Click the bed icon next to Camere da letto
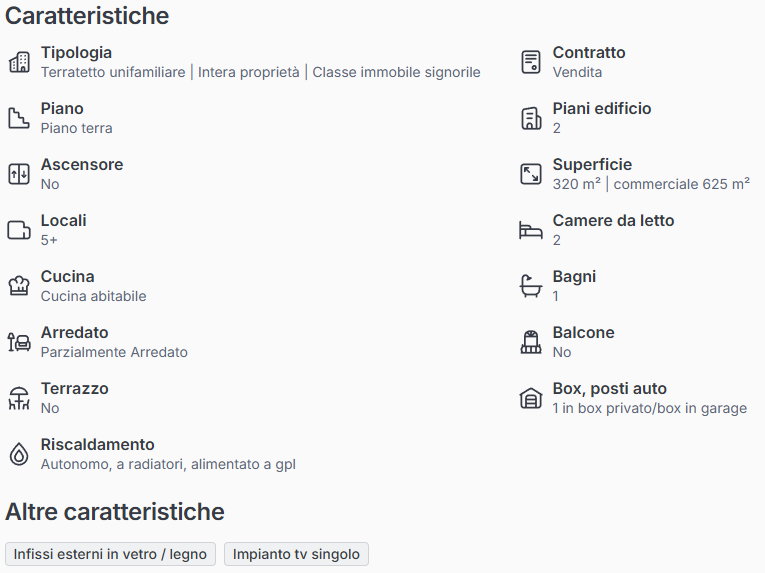 click(531, 230)
